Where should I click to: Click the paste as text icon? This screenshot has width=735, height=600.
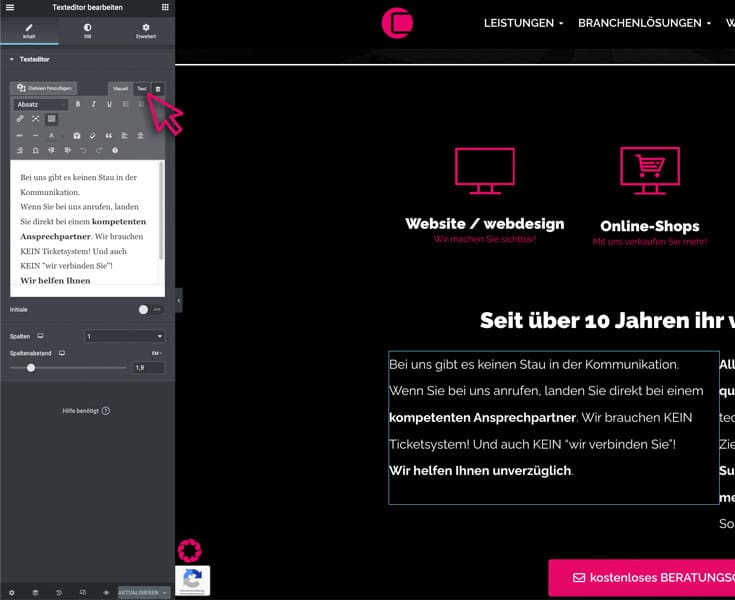(76, 136)
